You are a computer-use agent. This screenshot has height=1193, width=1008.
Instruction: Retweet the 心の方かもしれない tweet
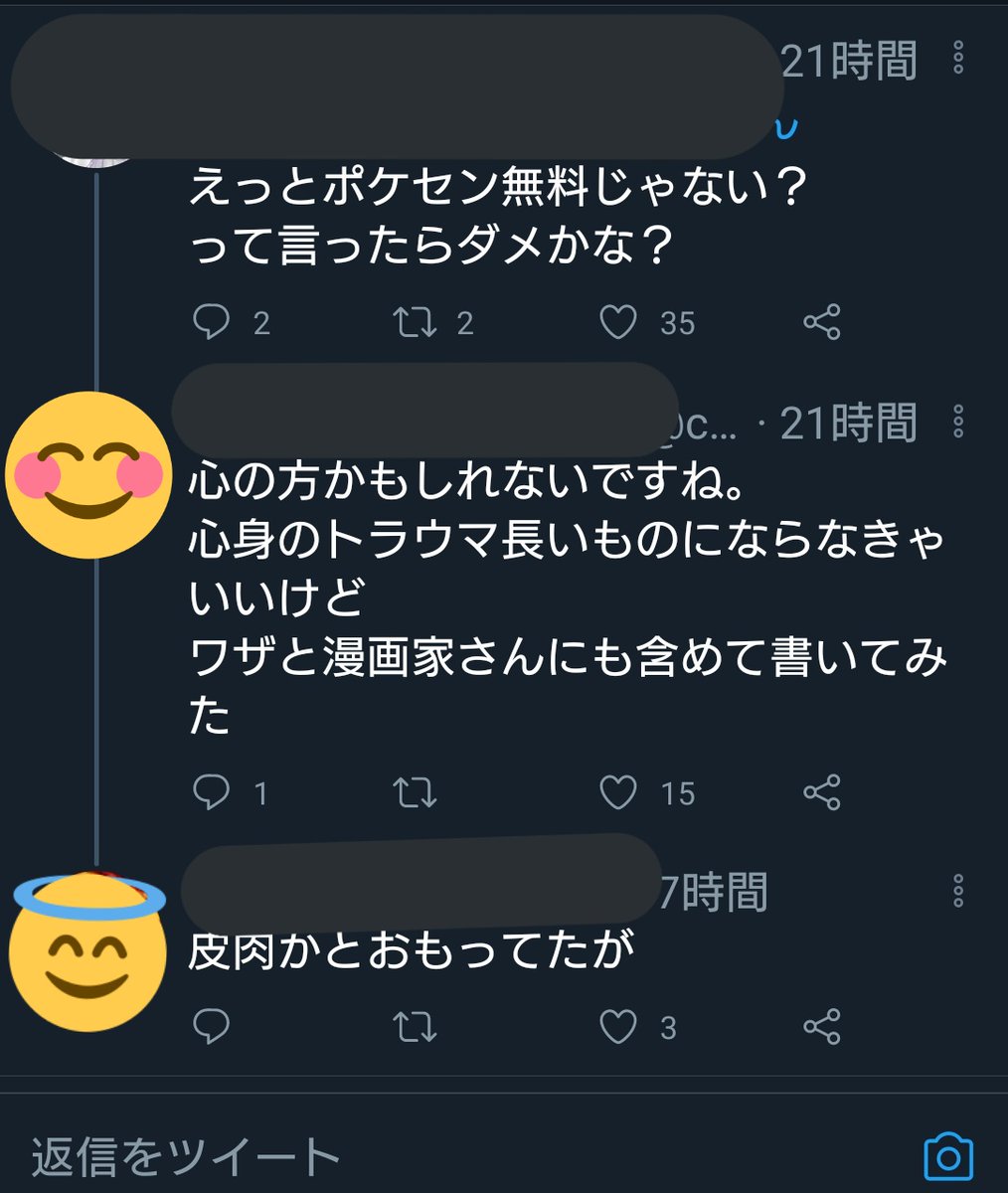pos(414,792)
